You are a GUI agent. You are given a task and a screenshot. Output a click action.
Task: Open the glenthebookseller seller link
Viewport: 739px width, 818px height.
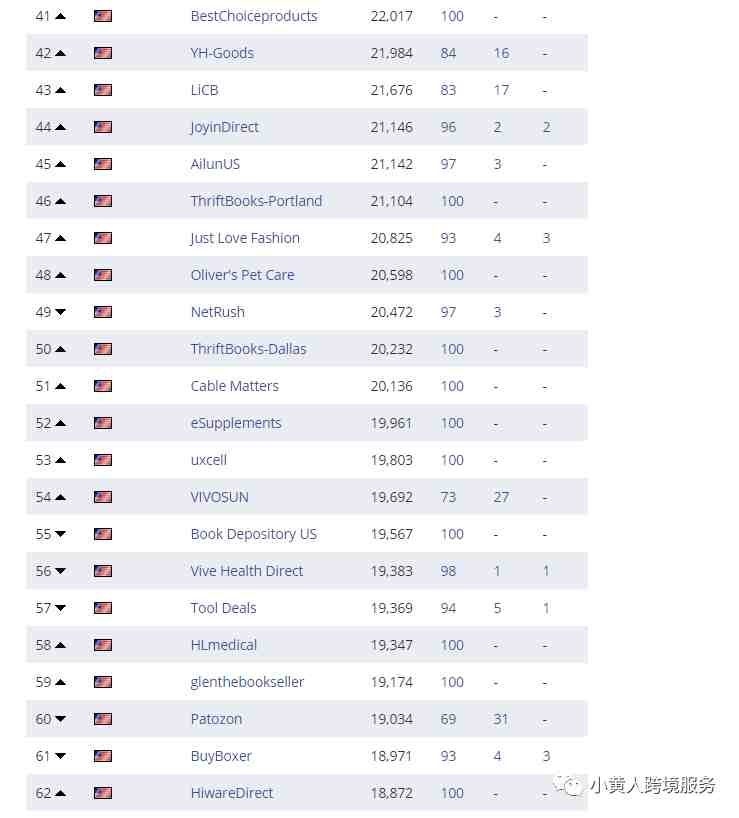tap(247, 682)
